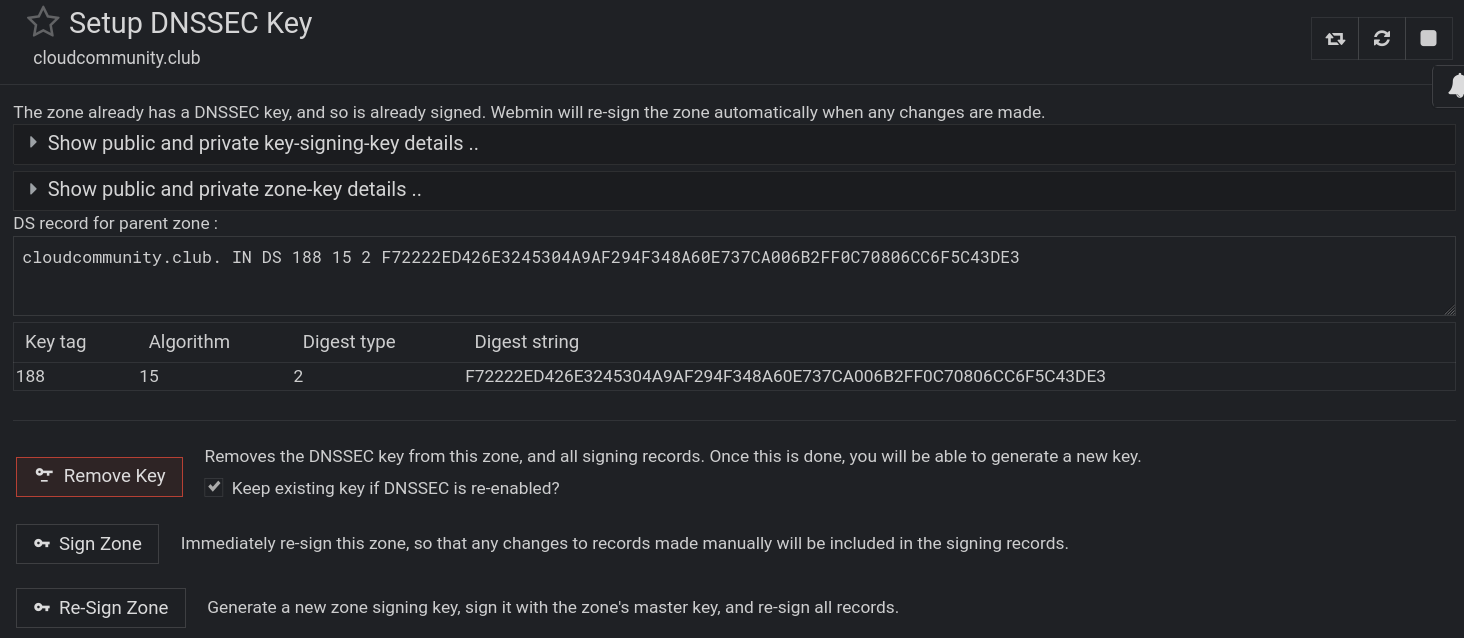This screenshot has height=638, width=1464.
Task: Expand public and private key-signing-key details
Action: pyautogui.click(x=263, y=143)
